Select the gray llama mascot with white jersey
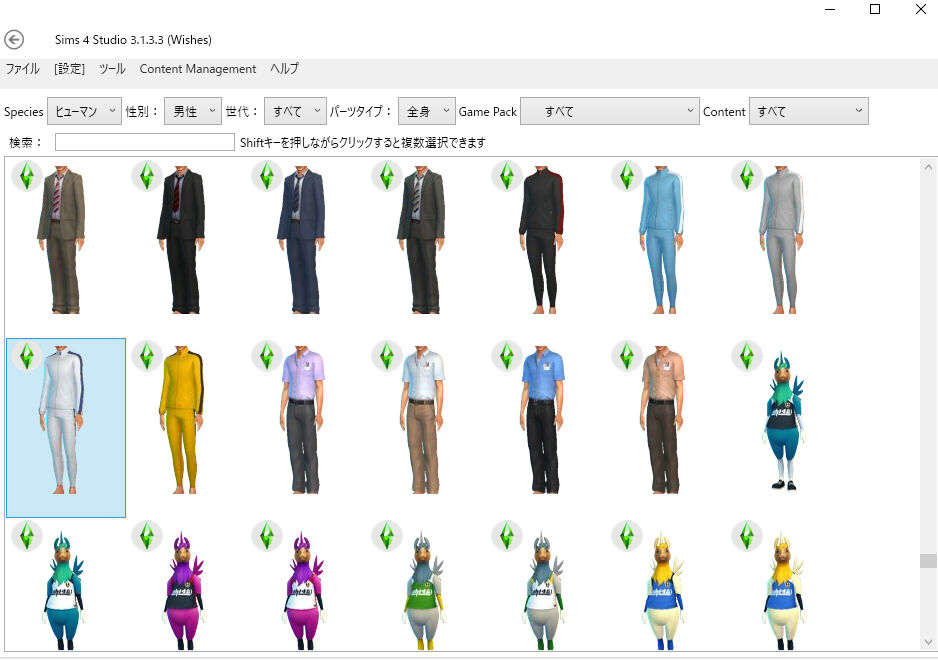938x660 pixels. [543, 591]
